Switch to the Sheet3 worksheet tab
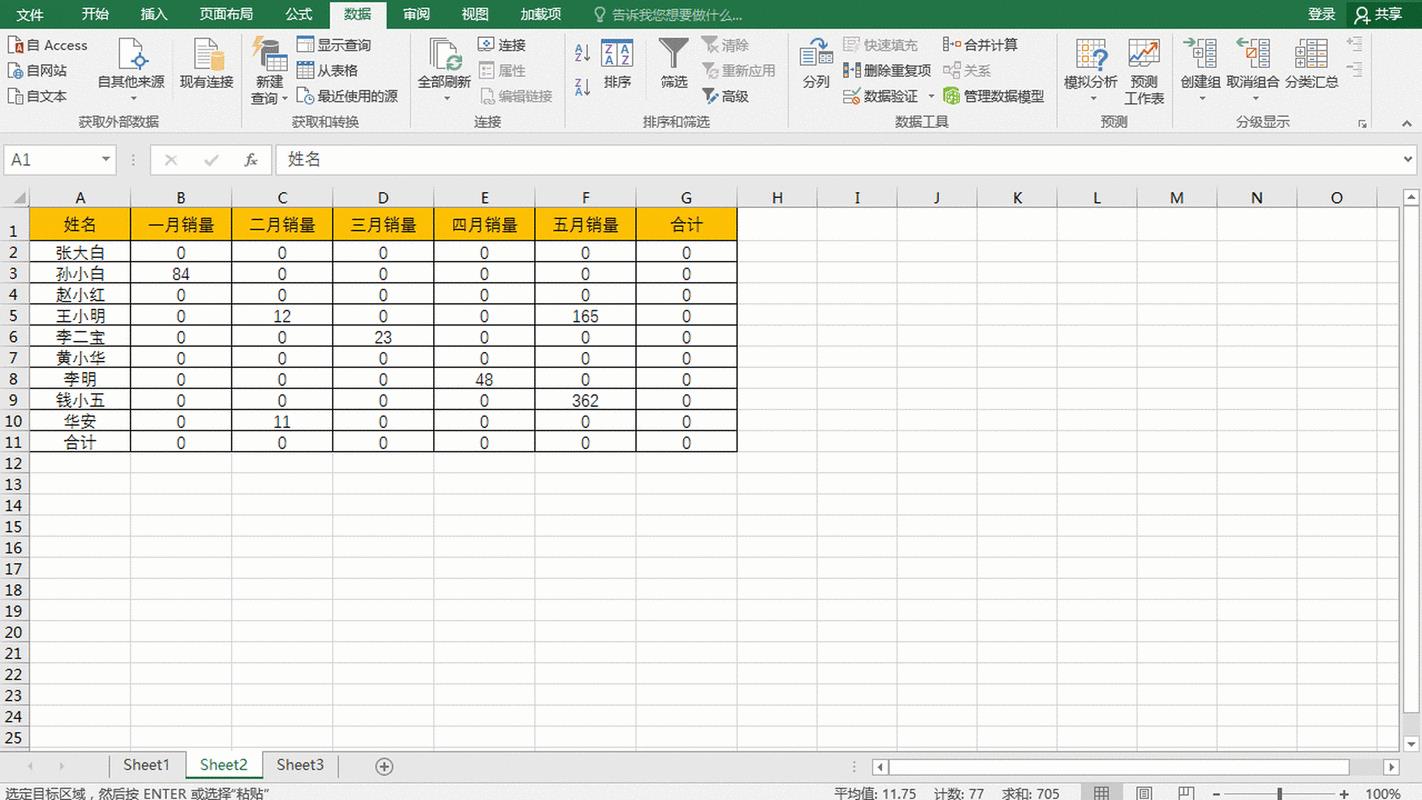 300,765
